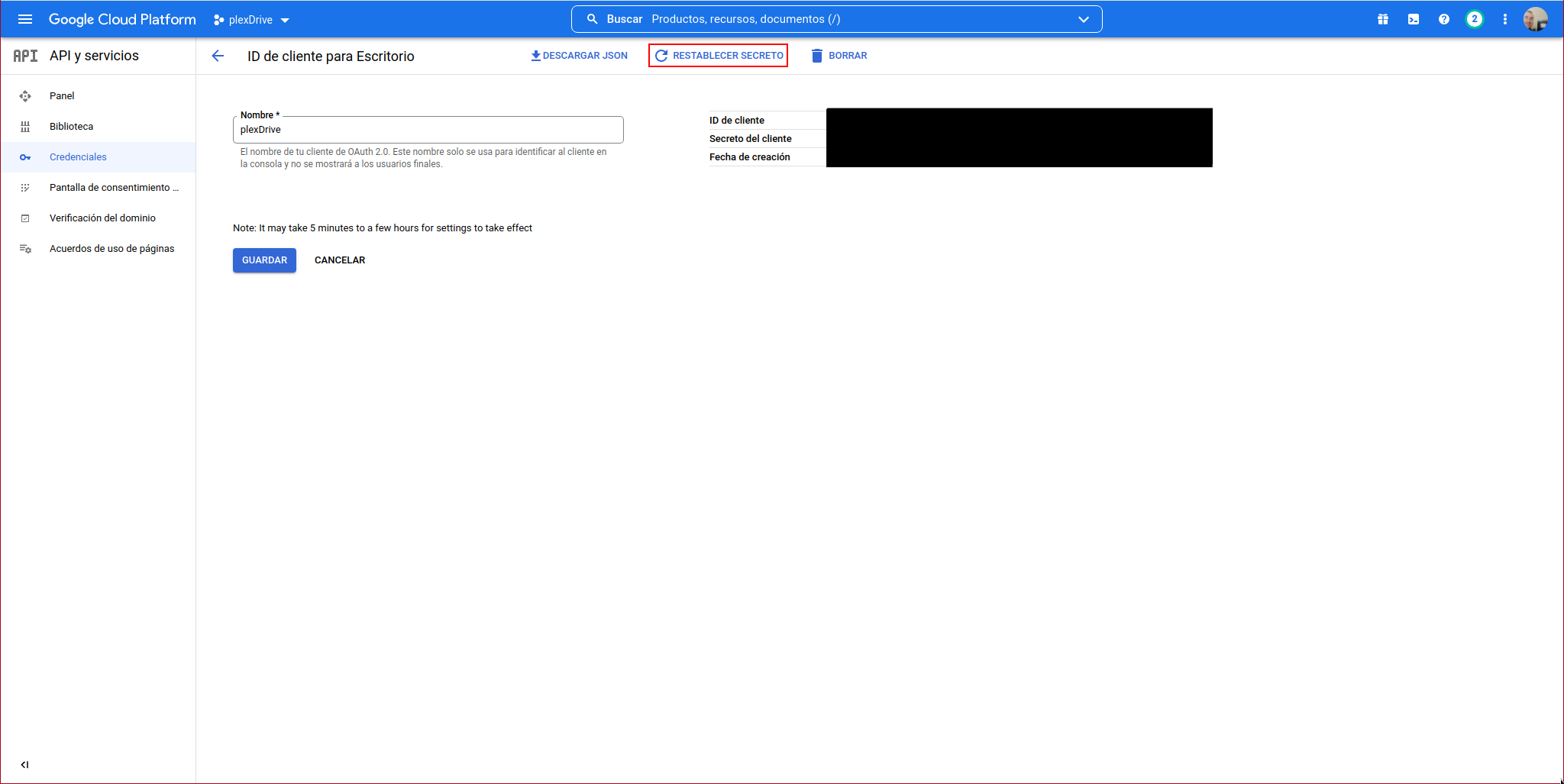The width and height of the screenshot is (1564, 784).
Task: Open Biblioteca in the sidebar
Action: [x=71, y=126]
